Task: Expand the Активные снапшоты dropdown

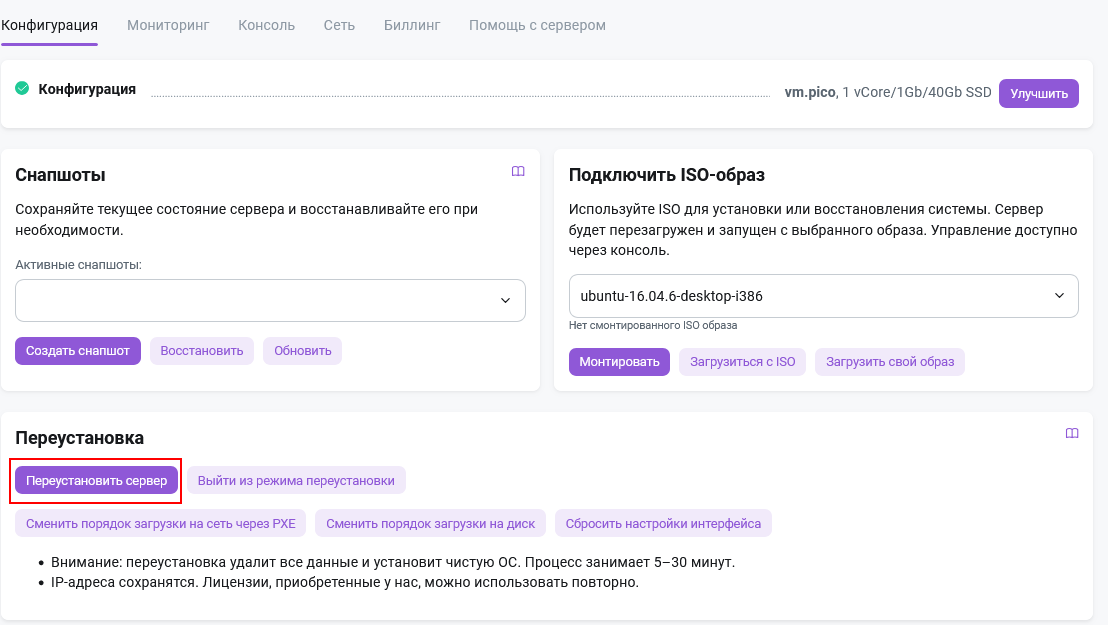Action: (270, 300)
